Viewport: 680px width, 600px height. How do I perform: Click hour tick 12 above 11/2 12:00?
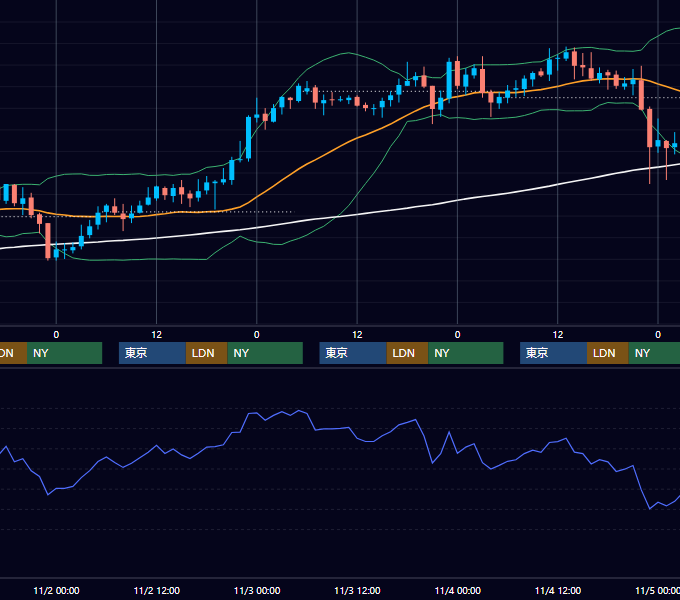tap(157, 335)
